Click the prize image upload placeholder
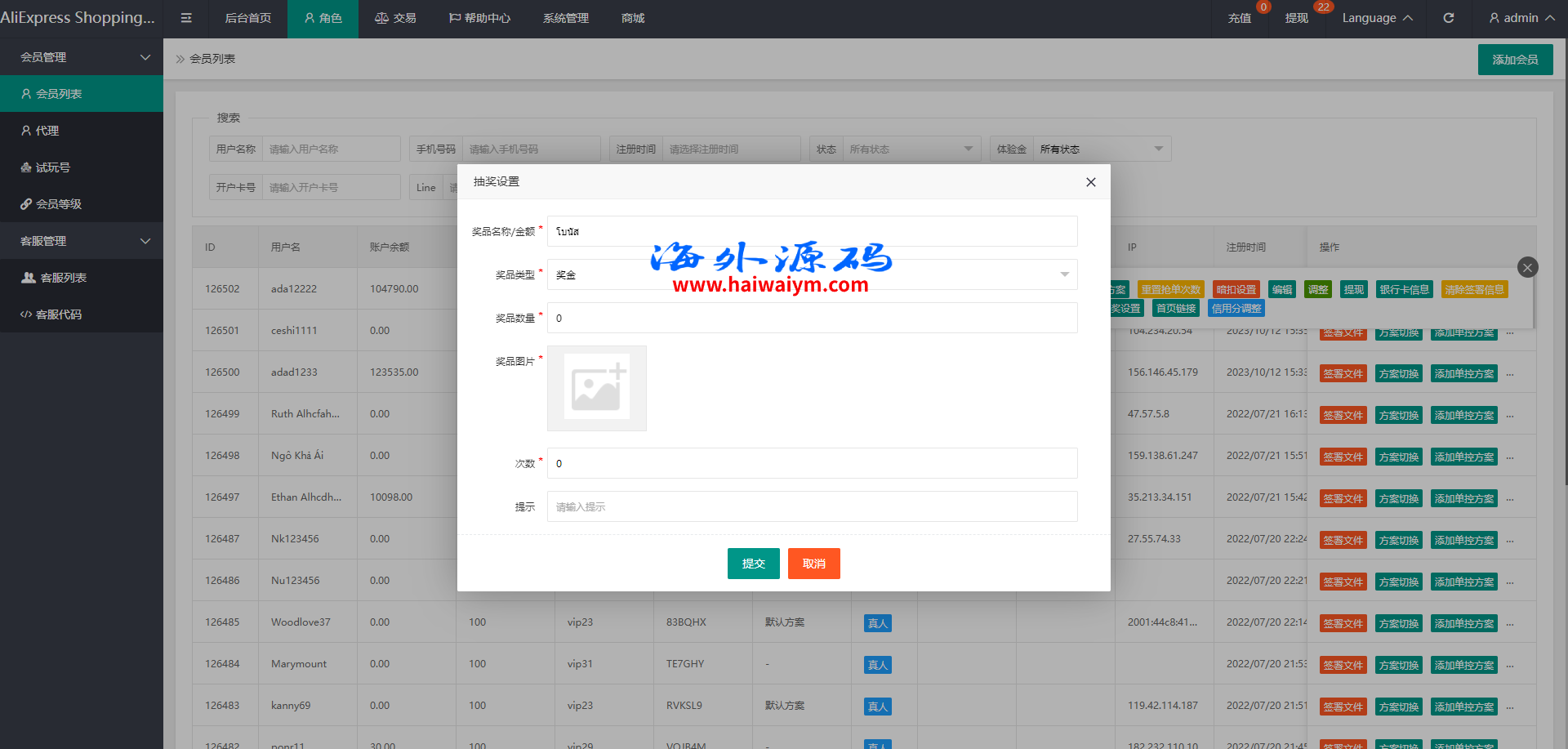Viewport: 1568px width, 749px height. 596,388
